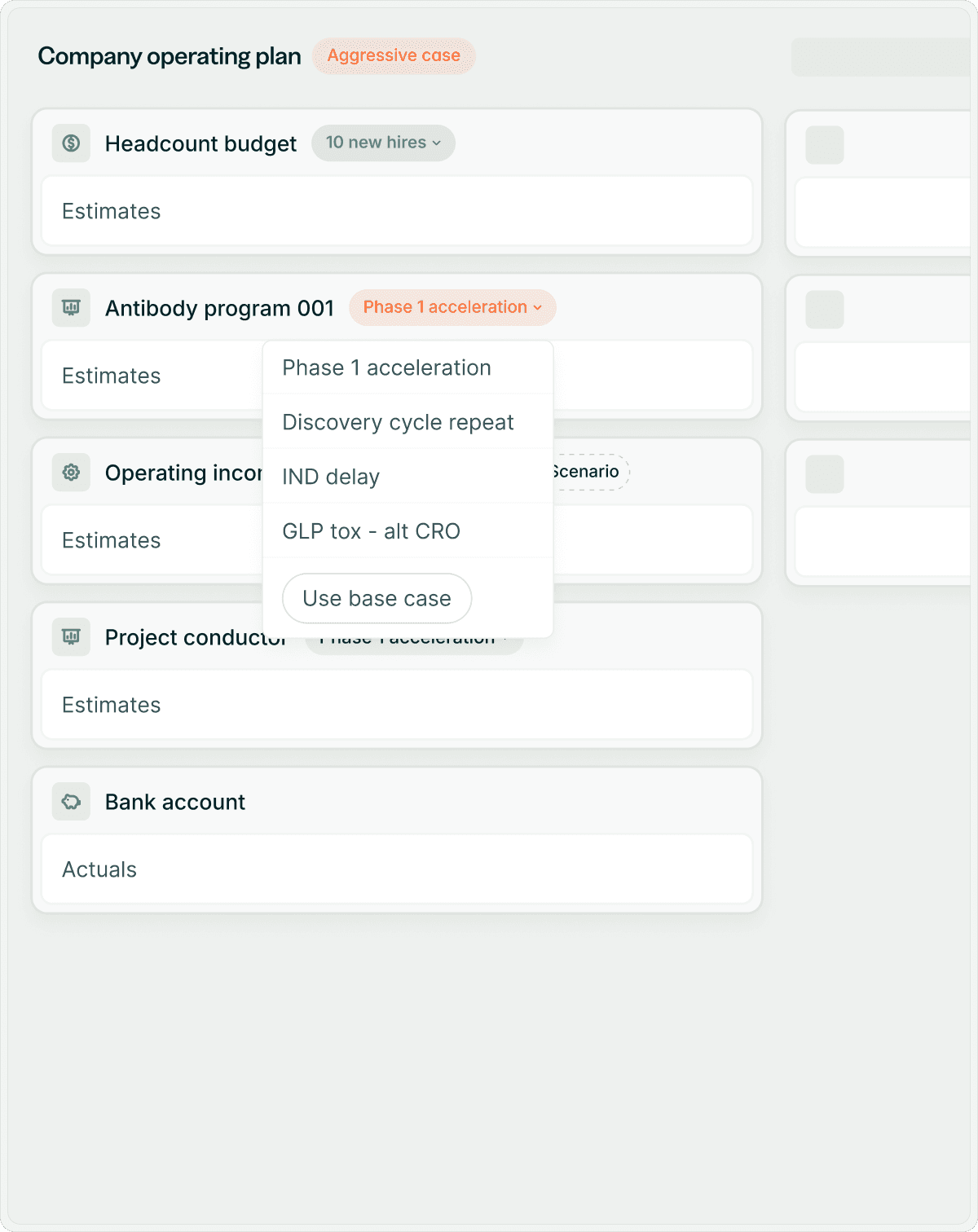Open the Headcount budget Estimates row
The width and height of the screenshot is (978, 1232).
click(397, 211)
